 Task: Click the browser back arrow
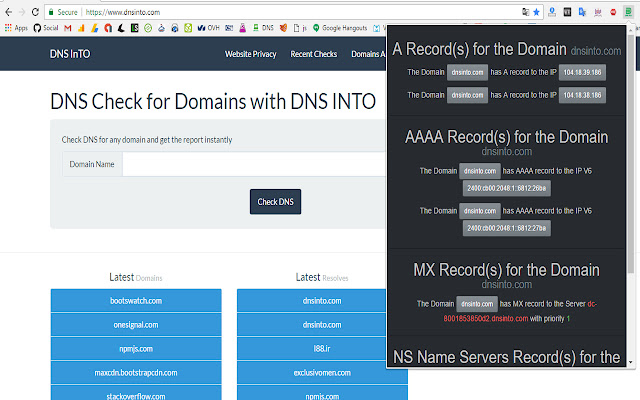pos(8,12)
